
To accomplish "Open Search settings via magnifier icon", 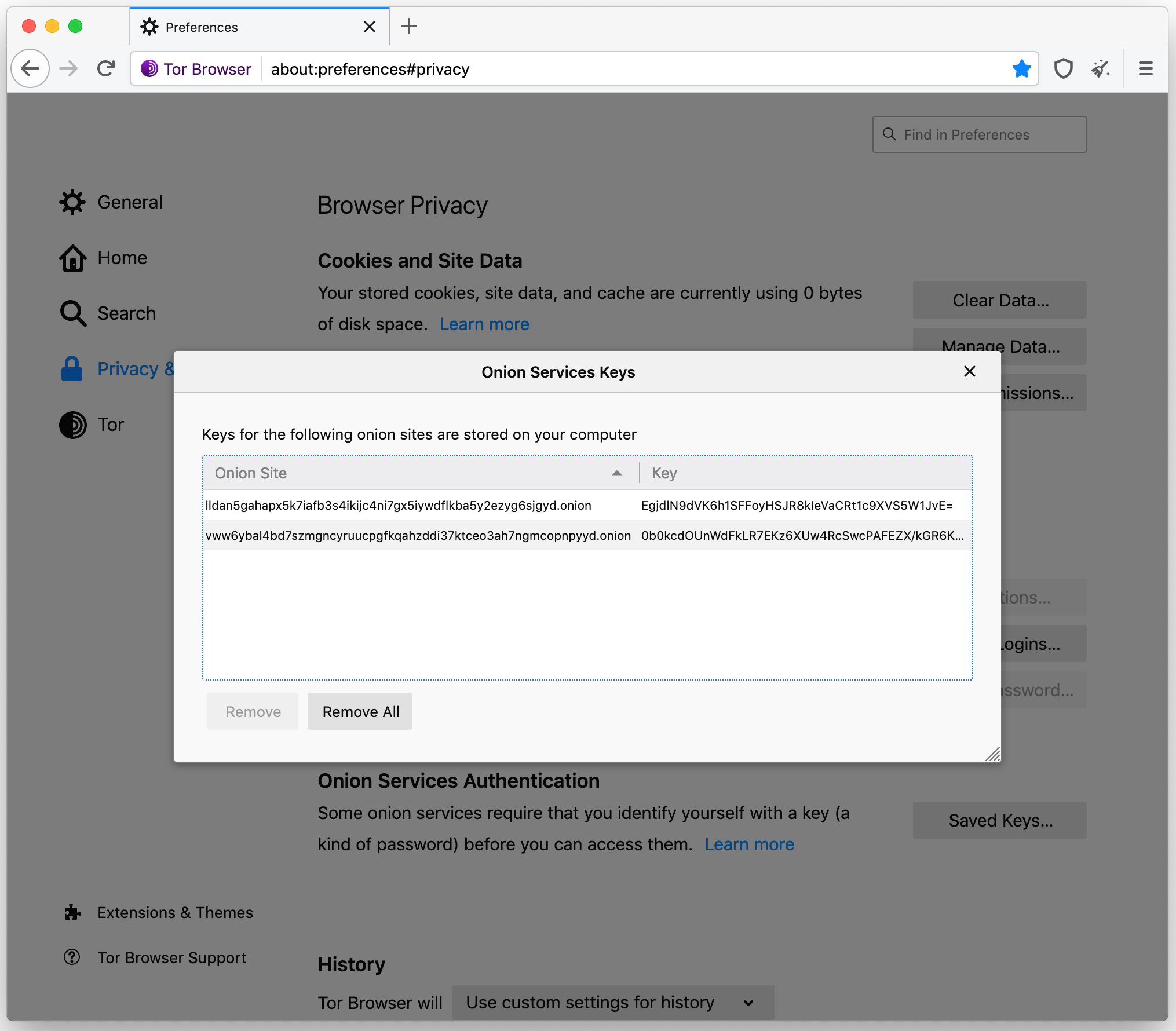I will (x=72, y=313).
